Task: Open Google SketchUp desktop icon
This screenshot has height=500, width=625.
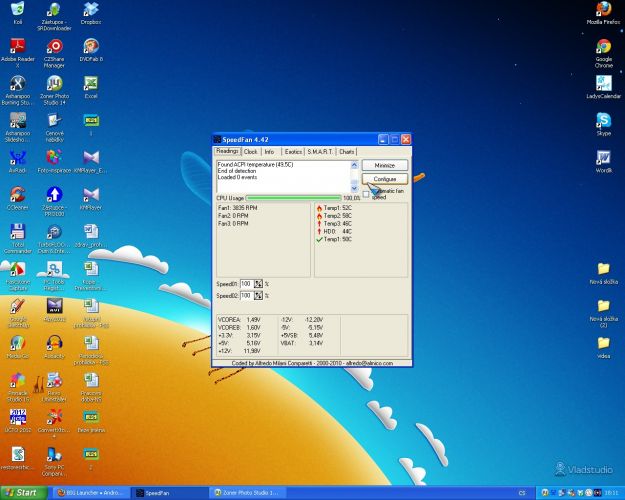Action: 18,313
